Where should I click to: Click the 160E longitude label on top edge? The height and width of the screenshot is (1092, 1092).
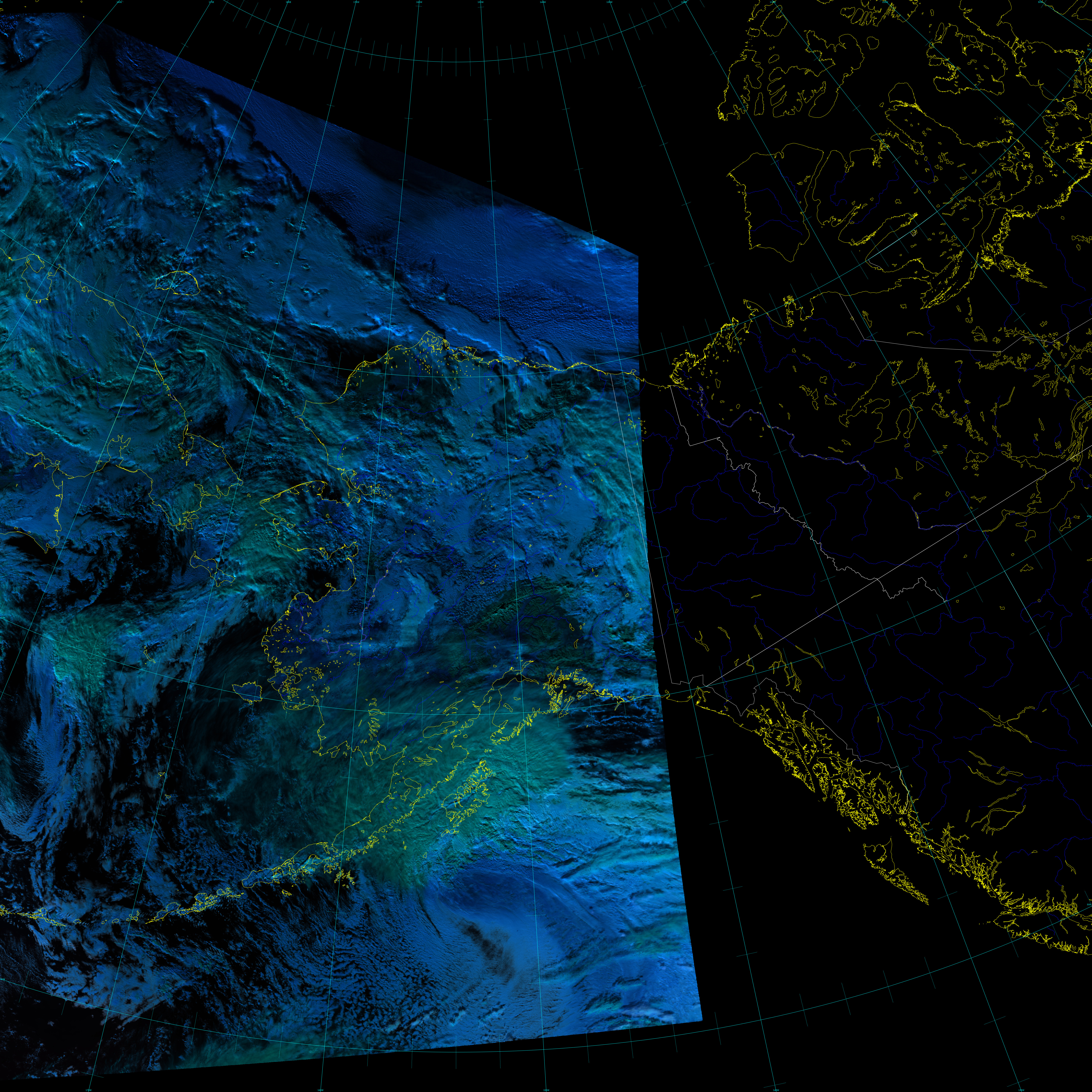[119, 2]
